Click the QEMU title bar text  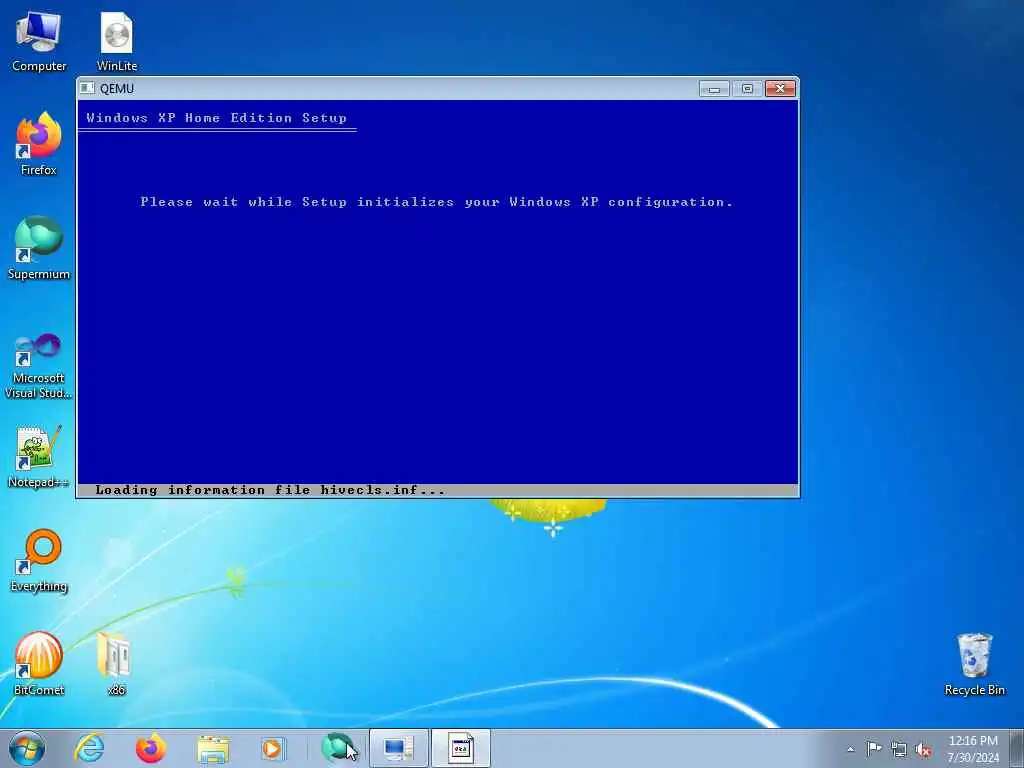click(117, 88)
